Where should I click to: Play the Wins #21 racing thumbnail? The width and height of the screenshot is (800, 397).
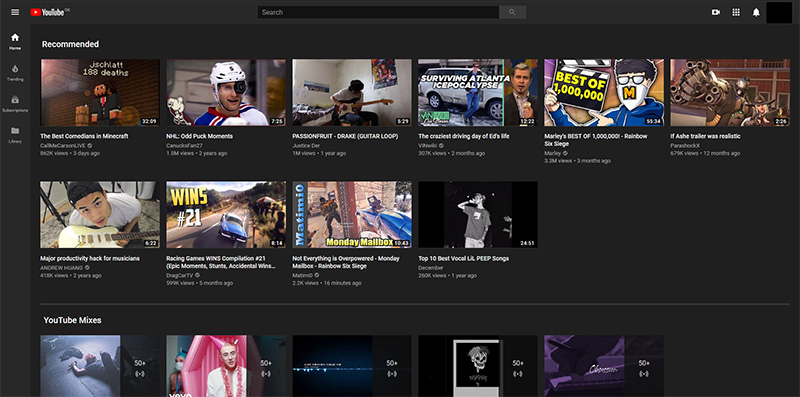tap(226, 215)
